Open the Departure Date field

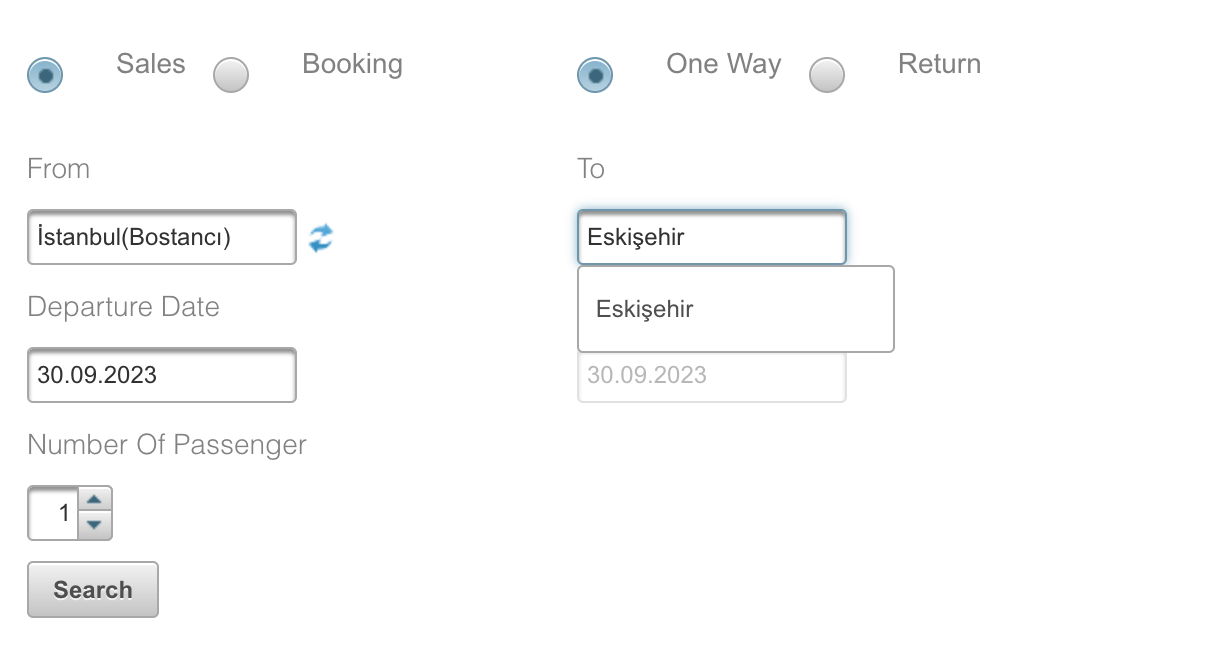[x=162, y=375]
